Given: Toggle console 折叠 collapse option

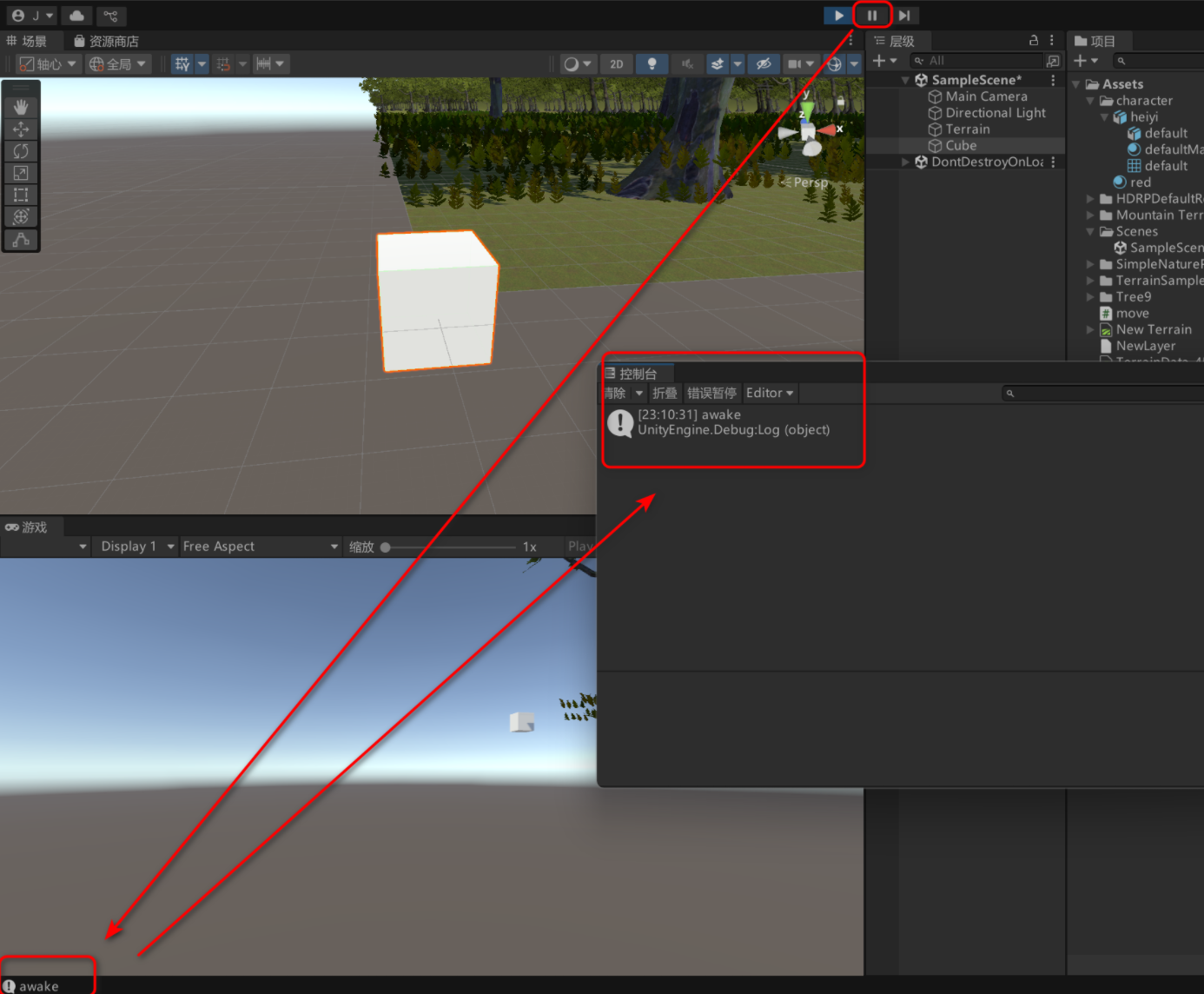Looking at the screenshot, I should (665, 394).
